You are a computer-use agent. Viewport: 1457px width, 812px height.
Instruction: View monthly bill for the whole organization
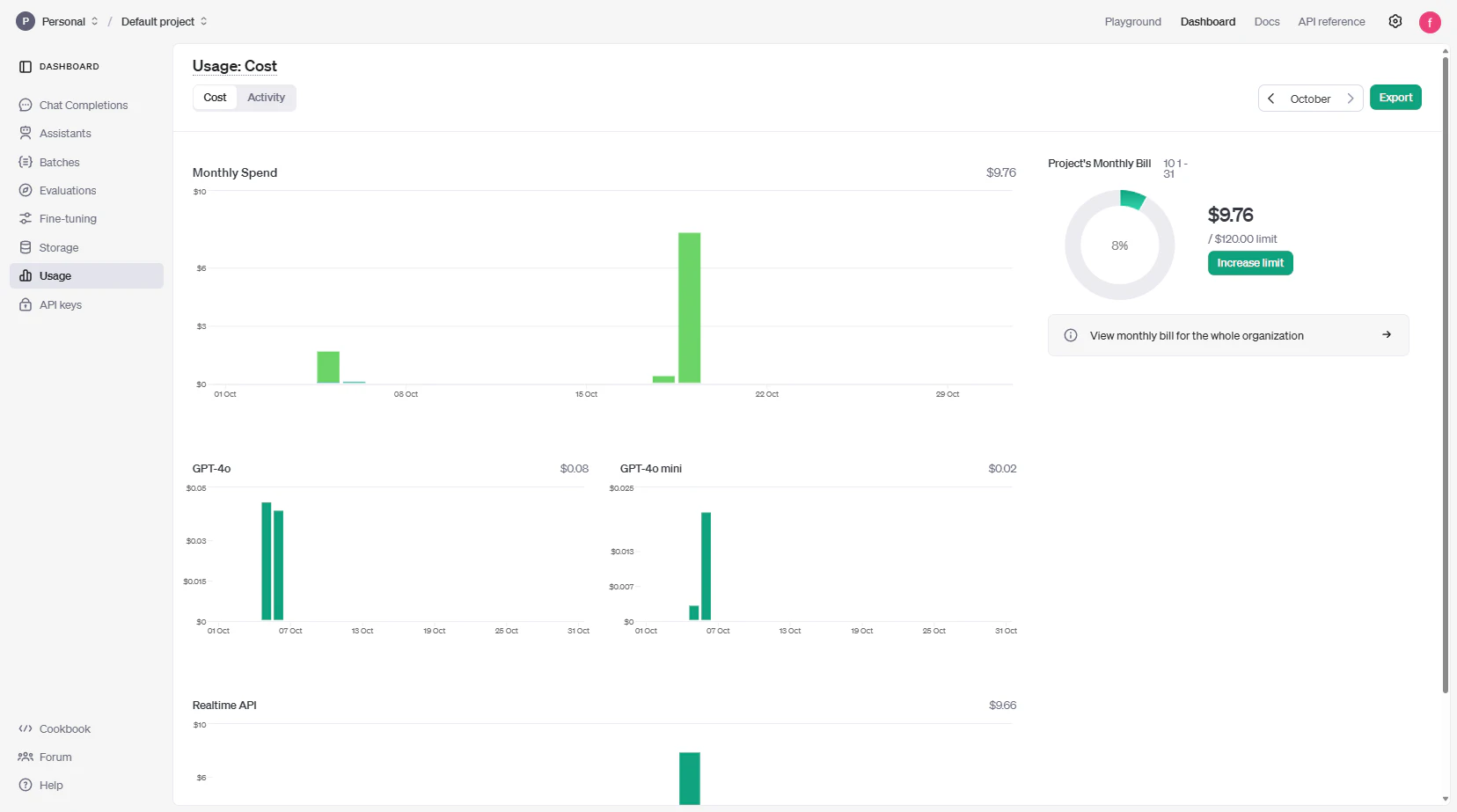(x=1228, y=335)
